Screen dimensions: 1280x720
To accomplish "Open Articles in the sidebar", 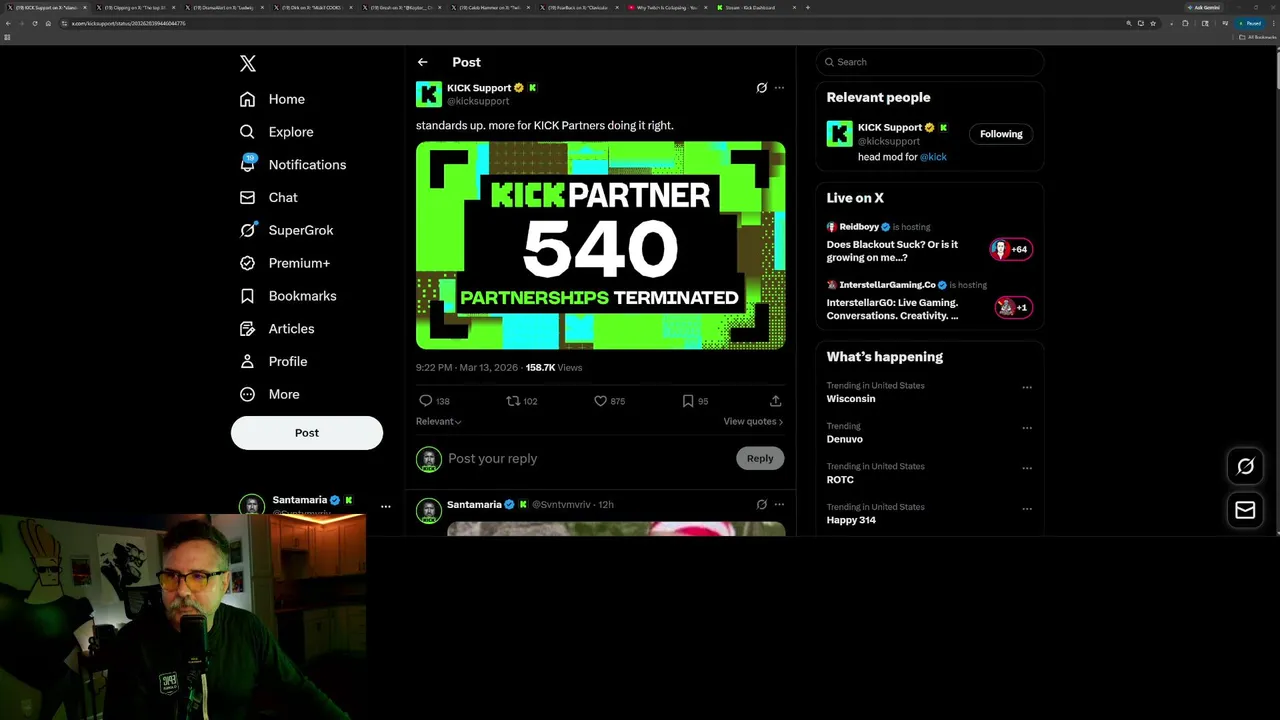I will pos(276,328).
